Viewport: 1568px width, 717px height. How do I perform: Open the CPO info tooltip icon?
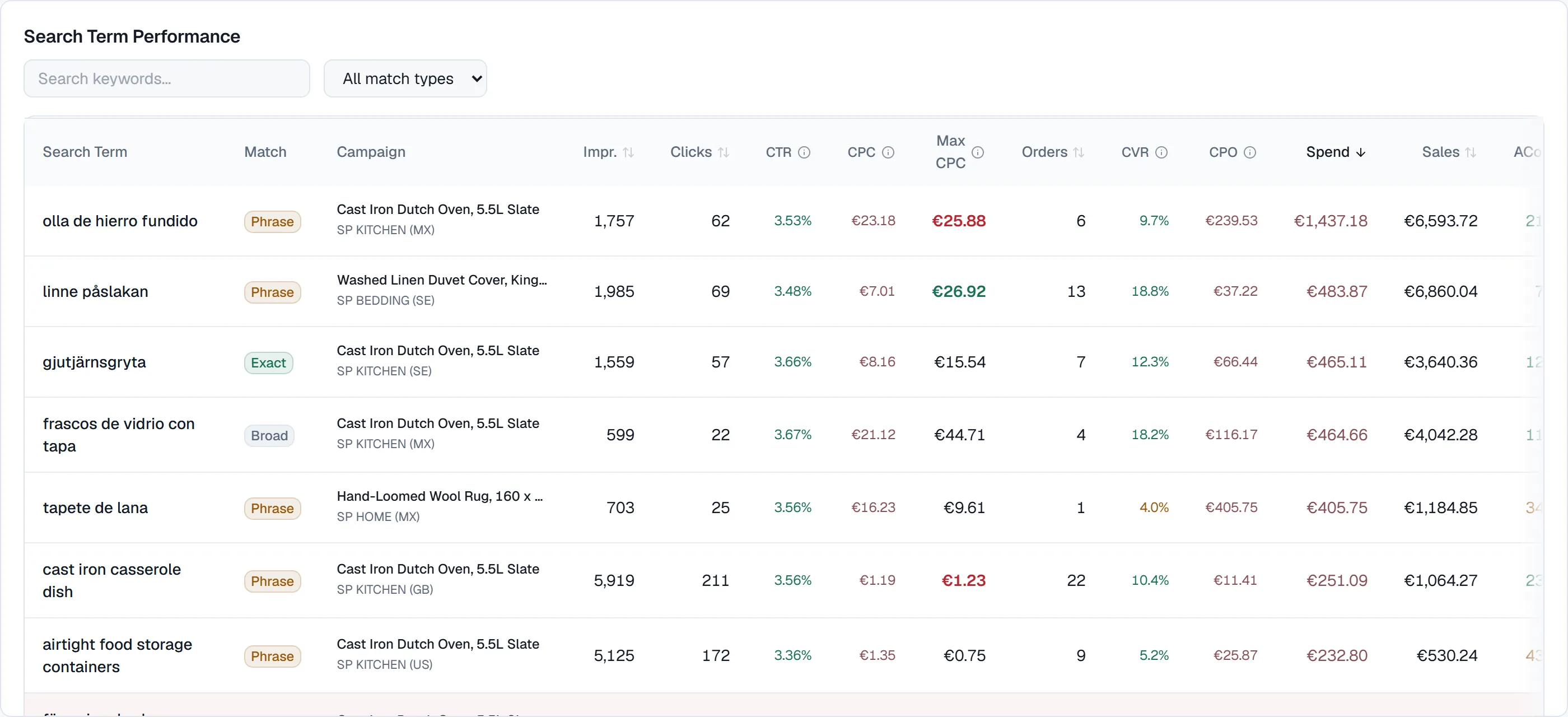1250,152
